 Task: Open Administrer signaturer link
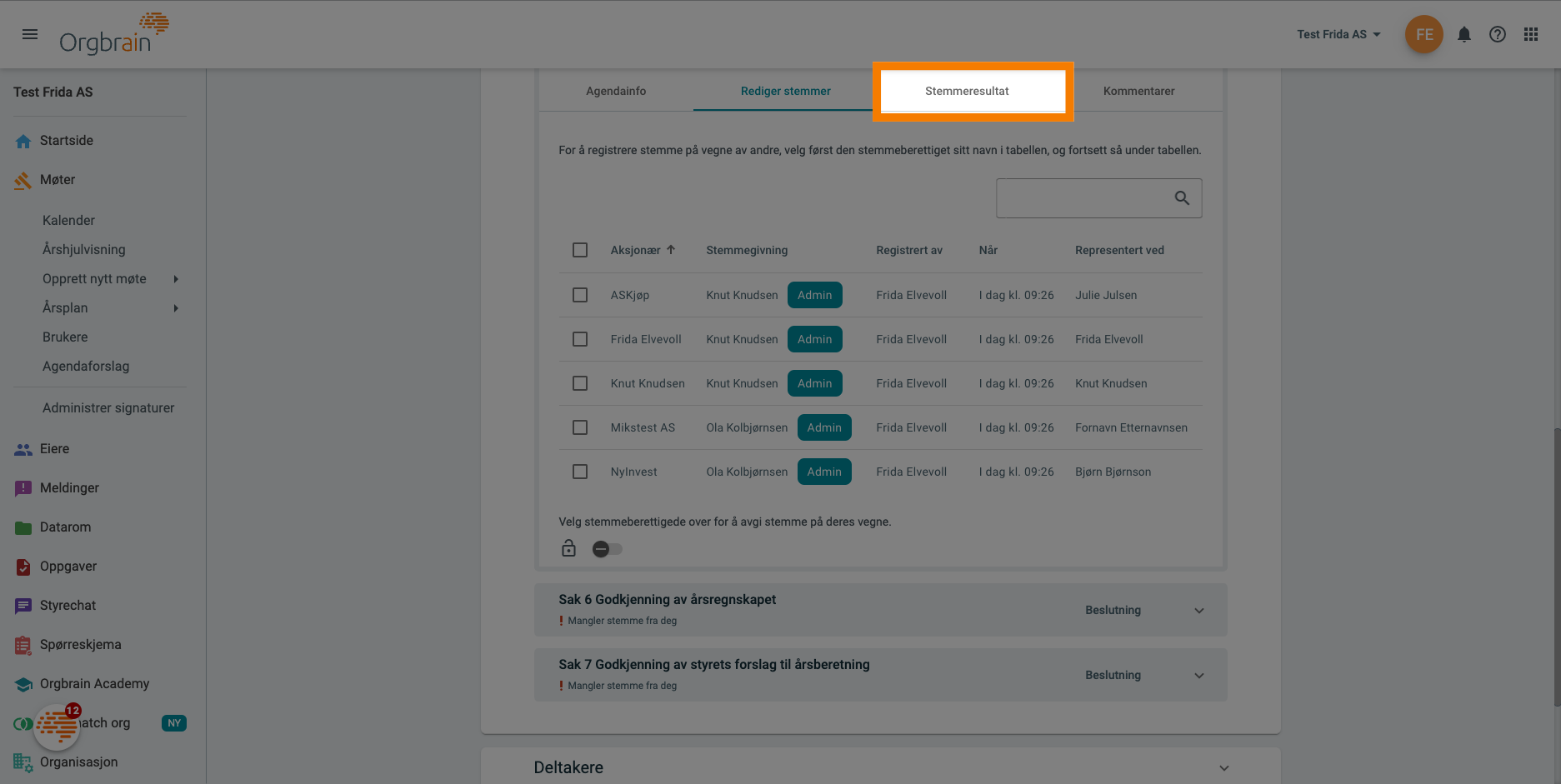tap(108, 408)
